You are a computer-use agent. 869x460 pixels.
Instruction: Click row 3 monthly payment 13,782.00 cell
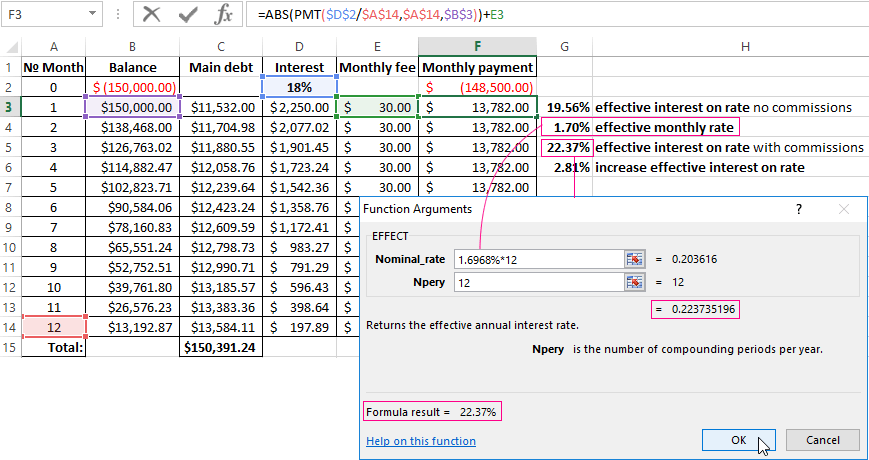pyautogui.click(x=477, y=108)
